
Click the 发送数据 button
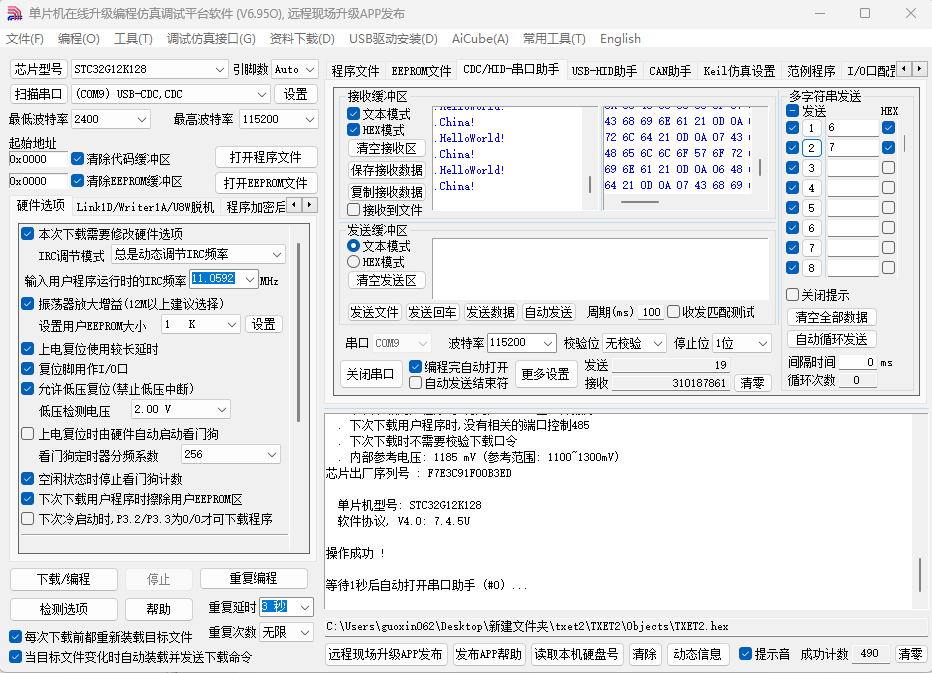coord(490,312)
